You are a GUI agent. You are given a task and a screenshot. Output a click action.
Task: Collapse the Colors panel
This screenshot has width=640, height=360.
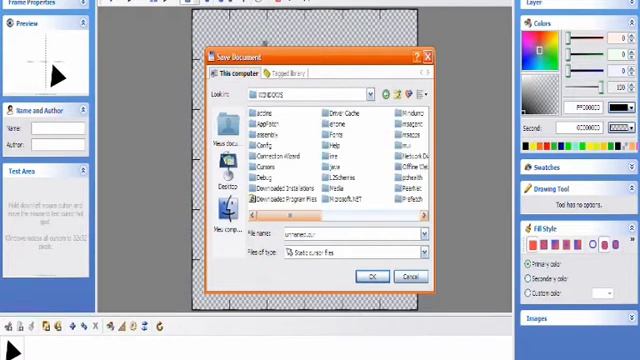pyautogui.click(x=631, y=22)
